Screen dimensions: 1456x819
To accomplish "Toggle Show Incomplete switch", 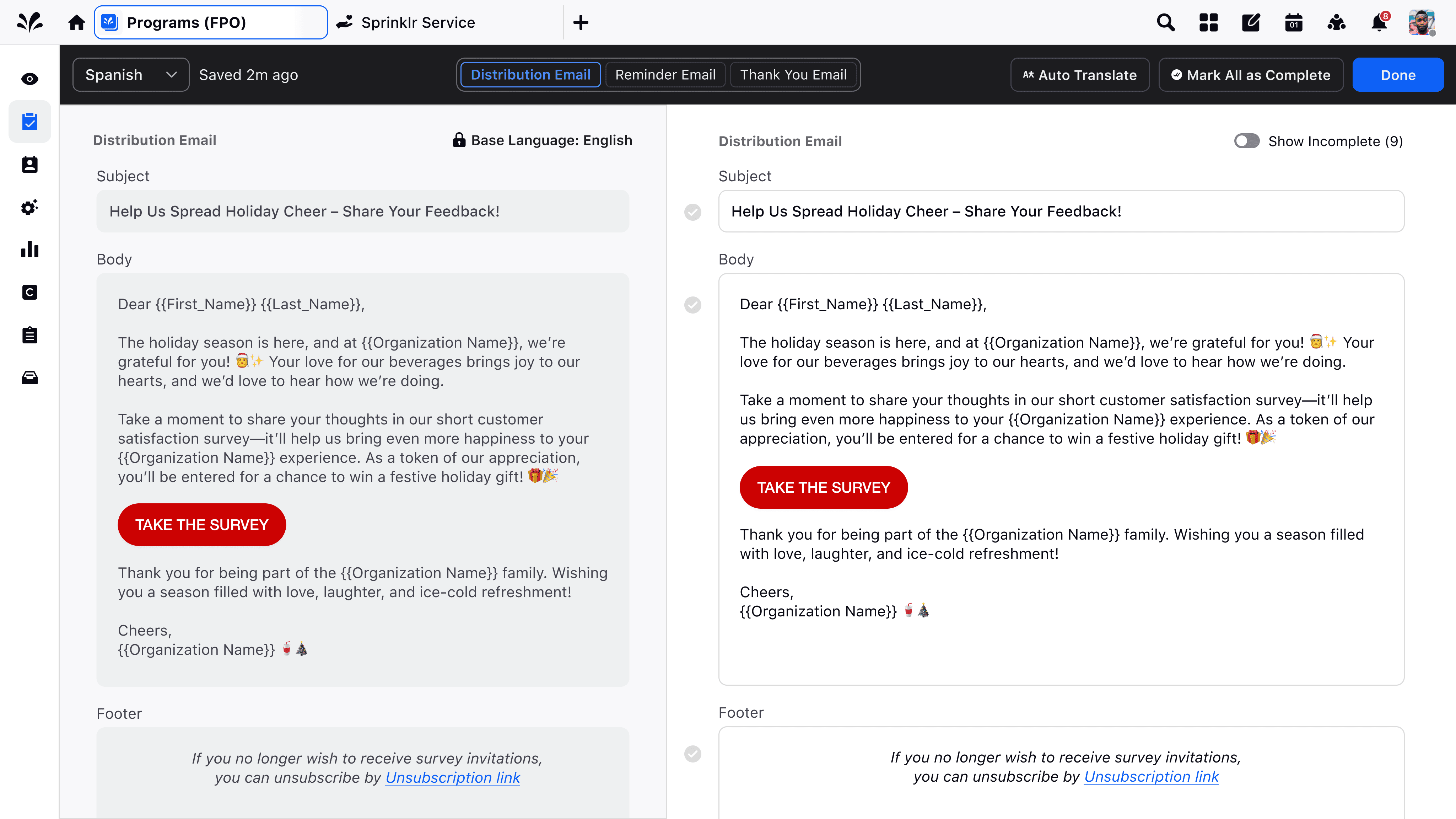I will point(1246,141).
